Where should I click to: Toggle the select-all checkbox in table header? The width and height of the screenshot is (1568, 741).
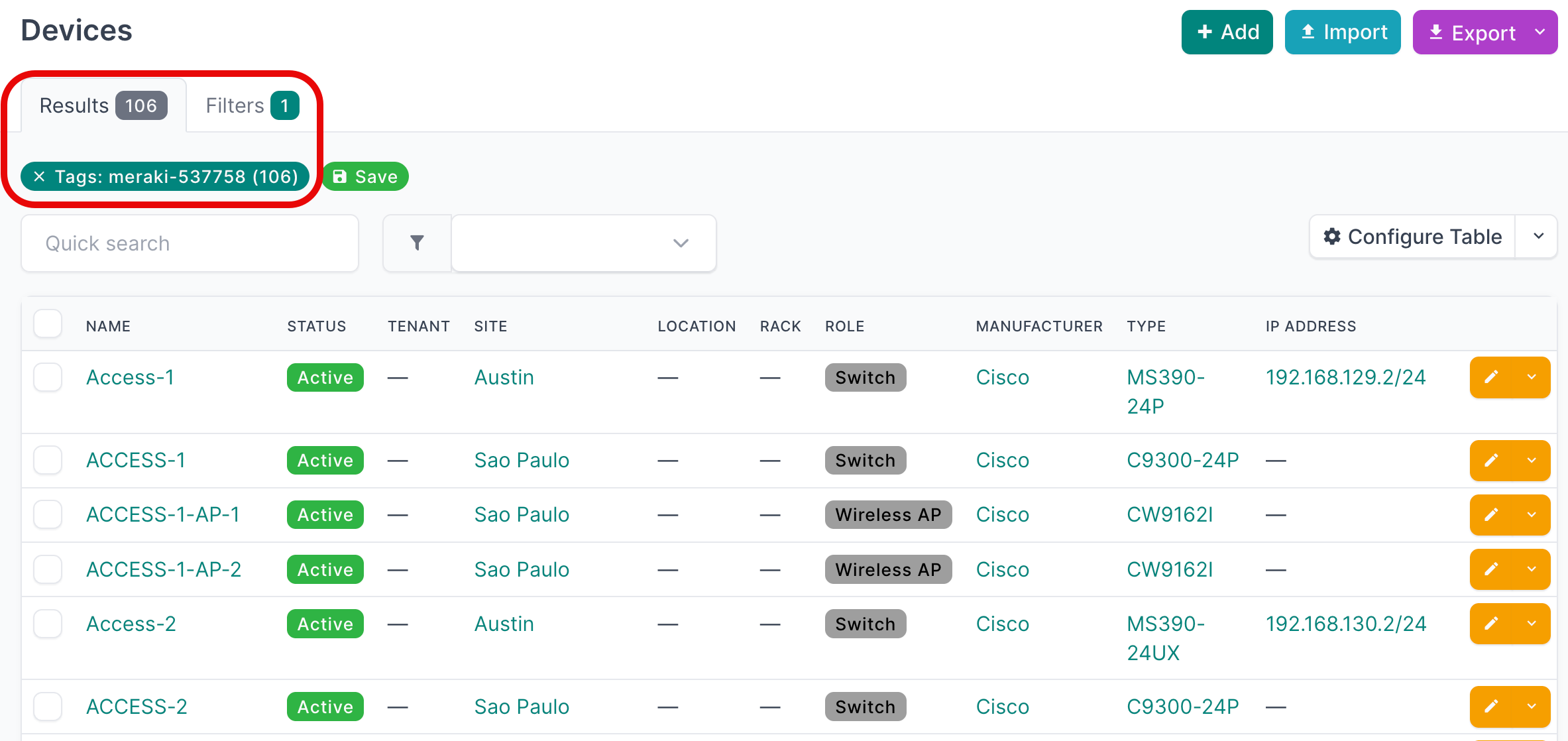coord(47,323)
